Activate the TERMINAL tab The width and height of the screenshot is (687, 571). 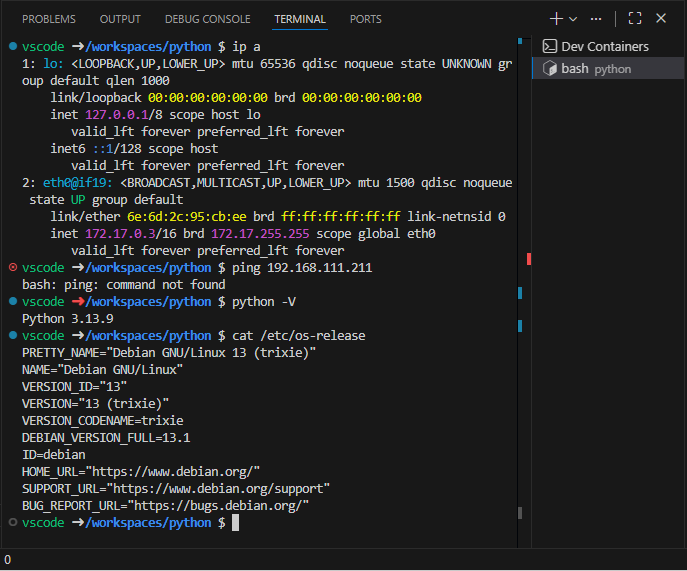(x=300, y=19)
